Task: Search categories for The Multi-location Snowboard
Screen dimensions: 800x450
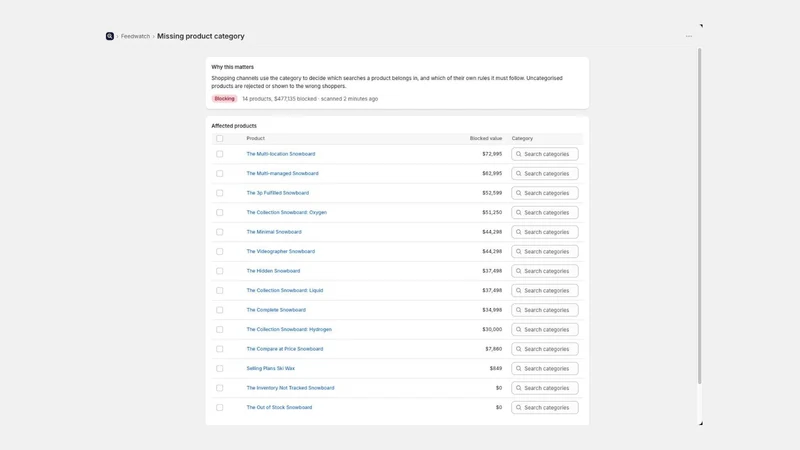Action: [544, 154]
